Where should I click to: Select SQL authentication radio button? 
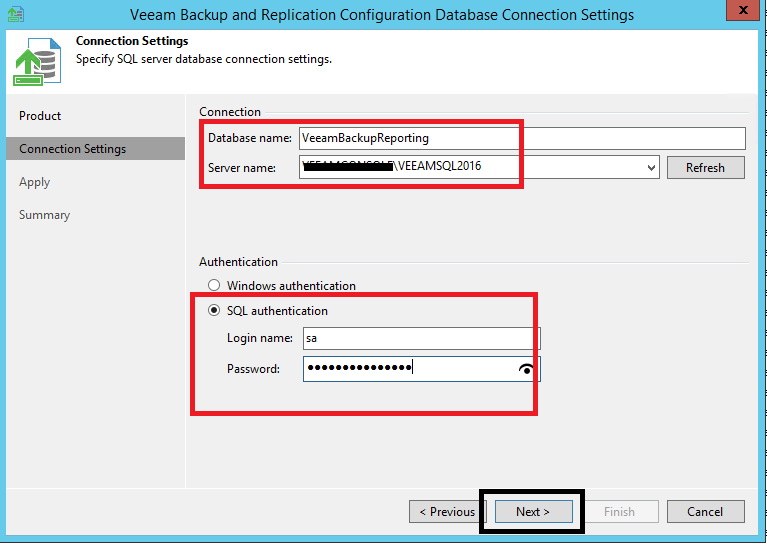click(x=214, y=311)
